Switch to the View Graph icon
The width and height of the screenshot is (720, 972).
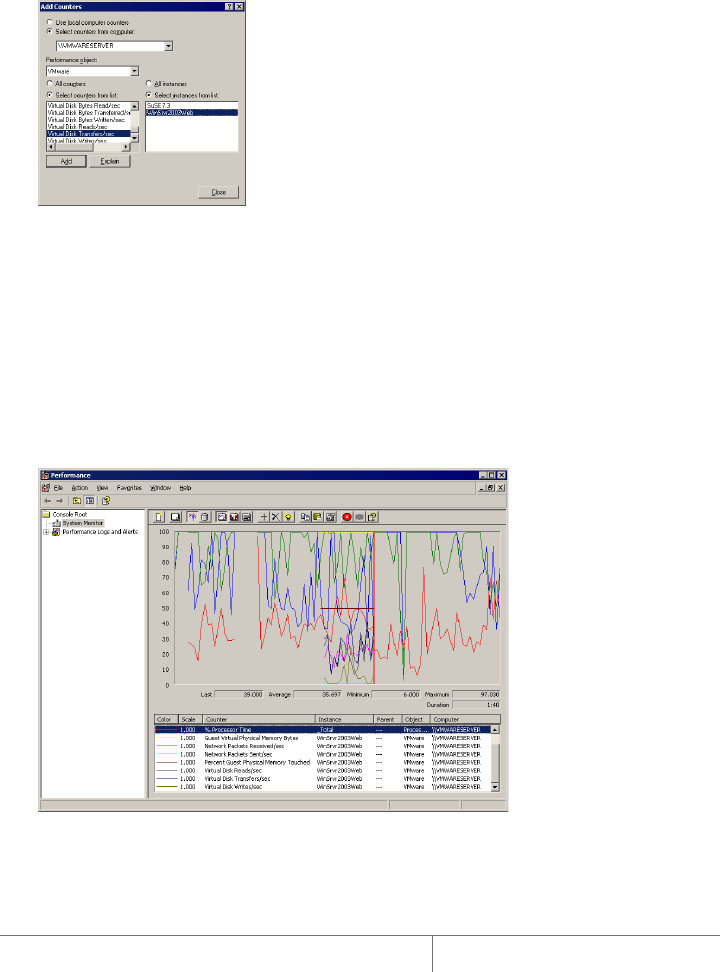[x=221, y=516]
